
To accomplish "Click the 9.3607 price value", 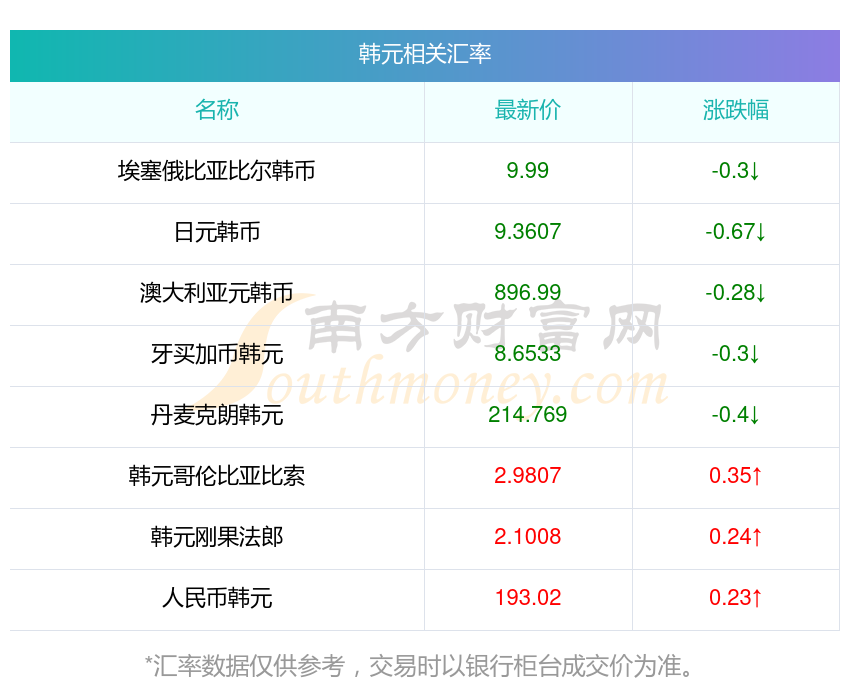I will point(527,232).
